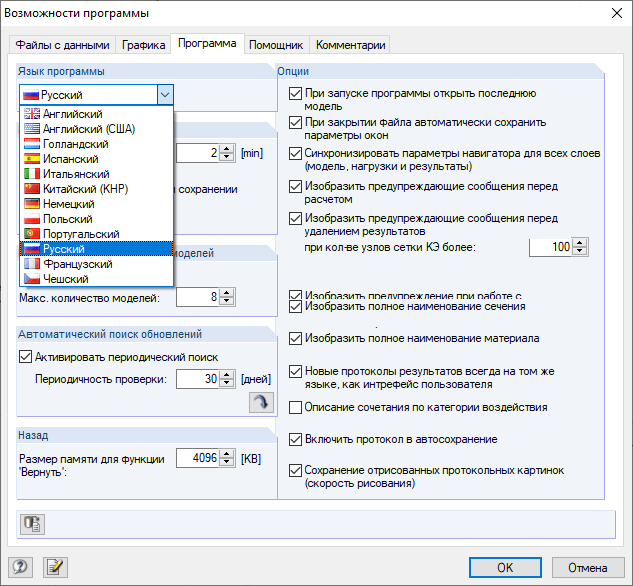Toggle warning messages before calculation checkbox
The image size is (633, 586).
[x=296, y=186]
